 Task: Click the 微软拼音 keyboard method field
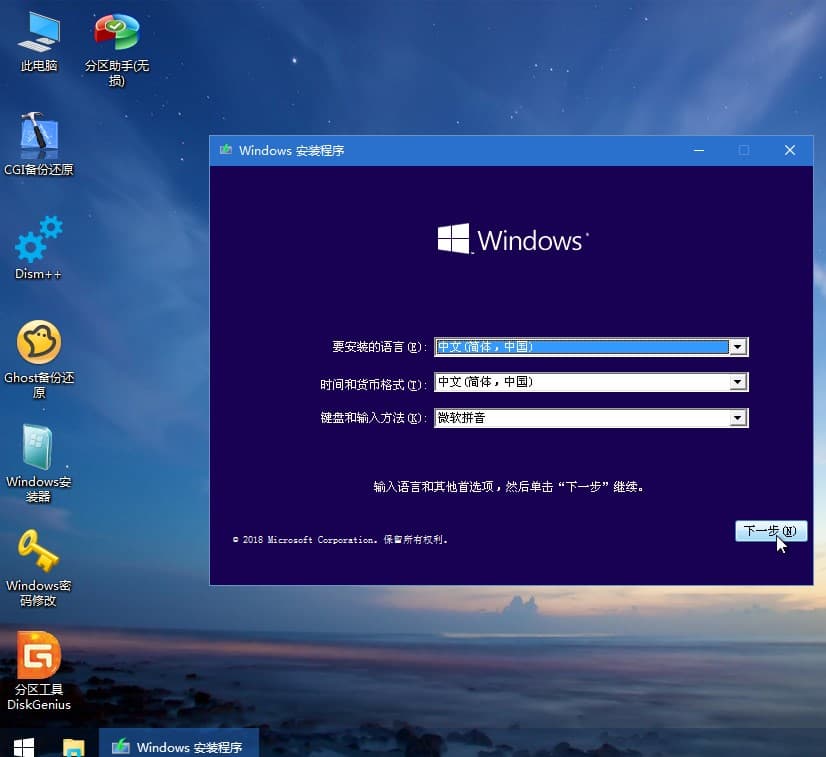click(x=591, y=418)
